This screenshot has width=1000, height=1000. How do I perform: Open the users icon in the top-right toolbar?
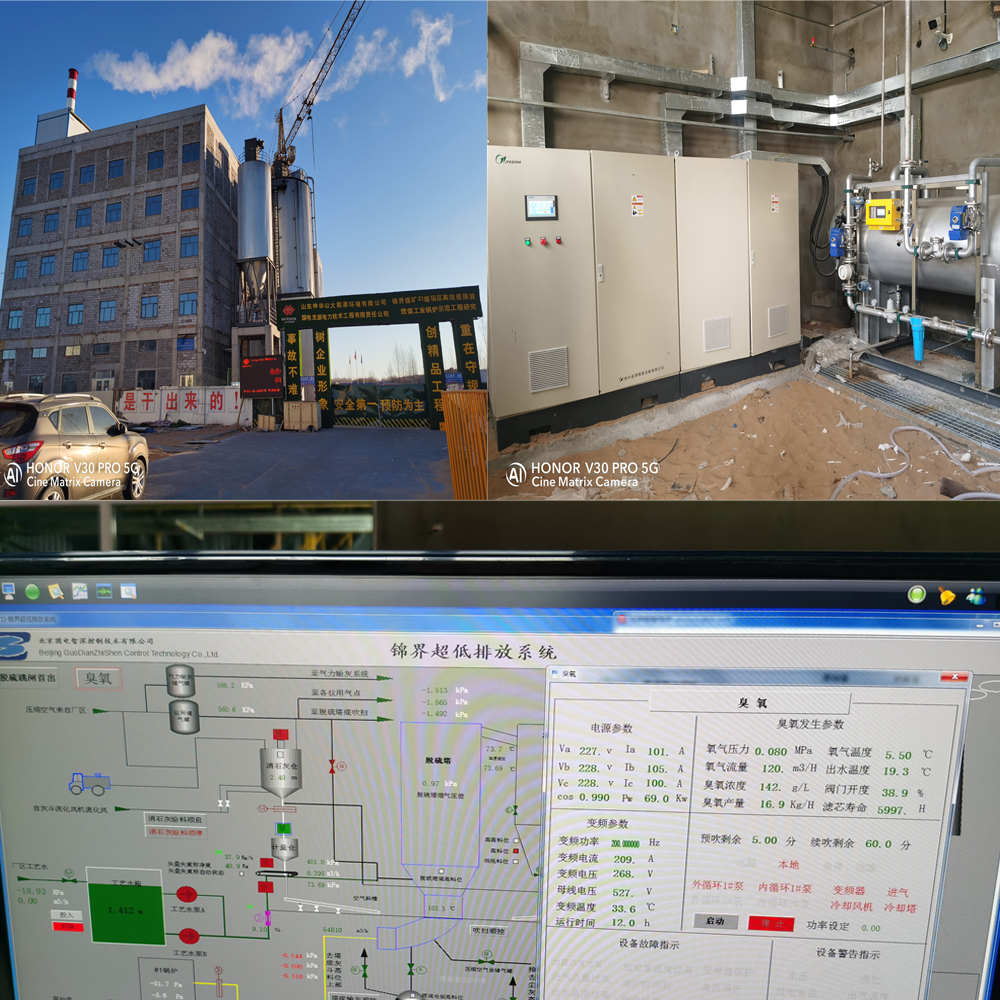976,596
